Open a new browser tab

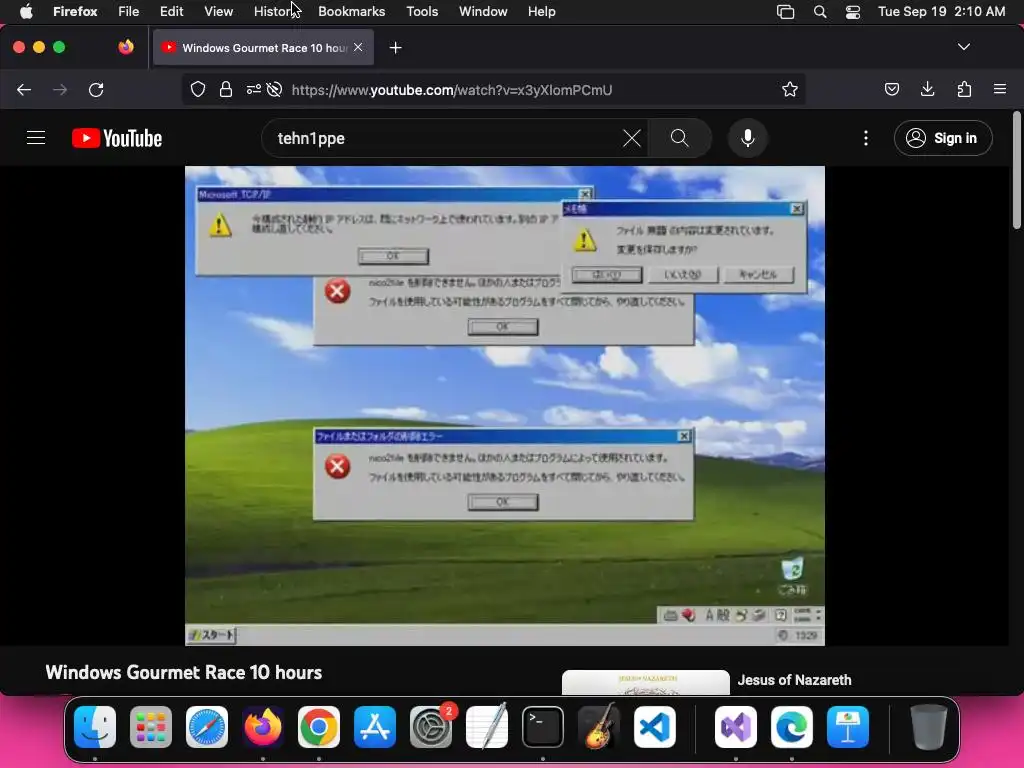click(x=395, y=48)
